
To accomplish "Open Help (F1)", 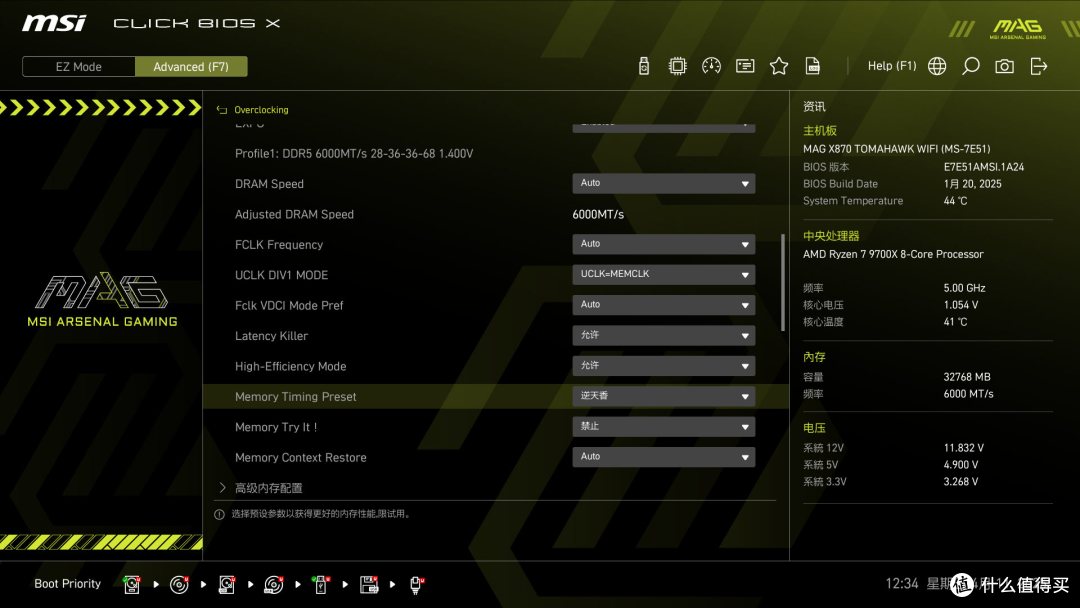I will [892, 66].
